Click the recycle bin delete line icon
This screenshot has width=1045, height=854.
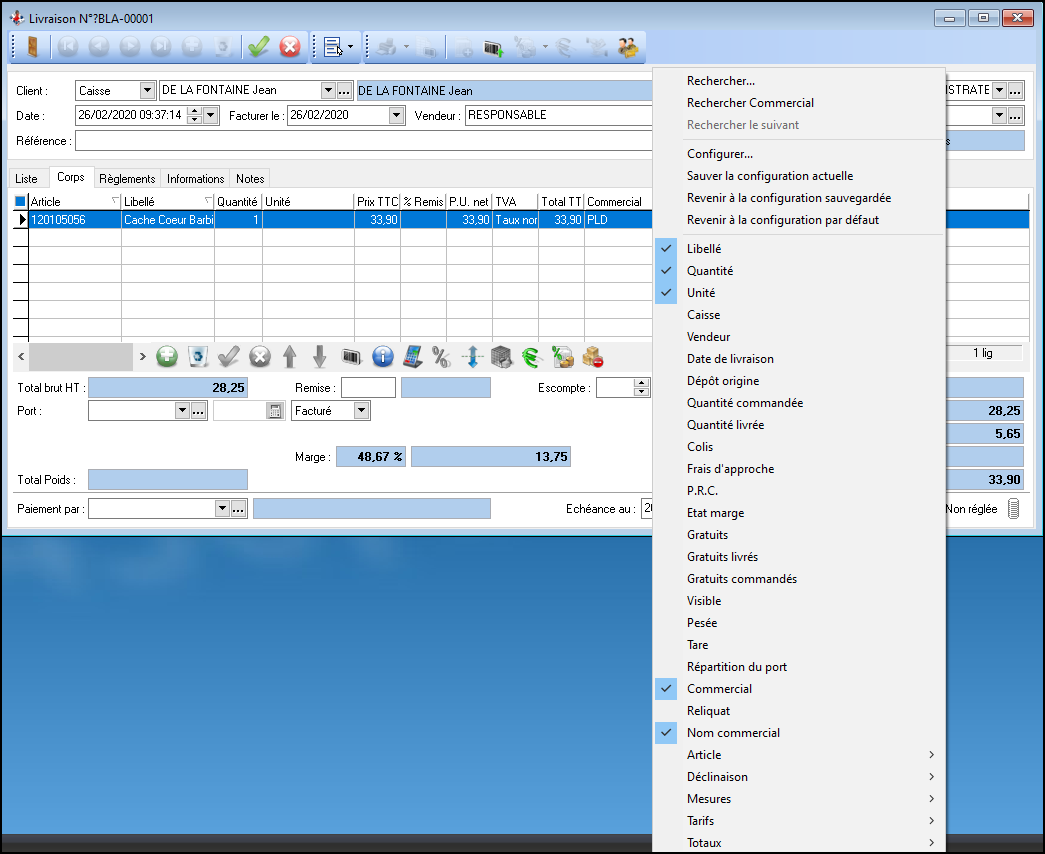click(198, 356)
